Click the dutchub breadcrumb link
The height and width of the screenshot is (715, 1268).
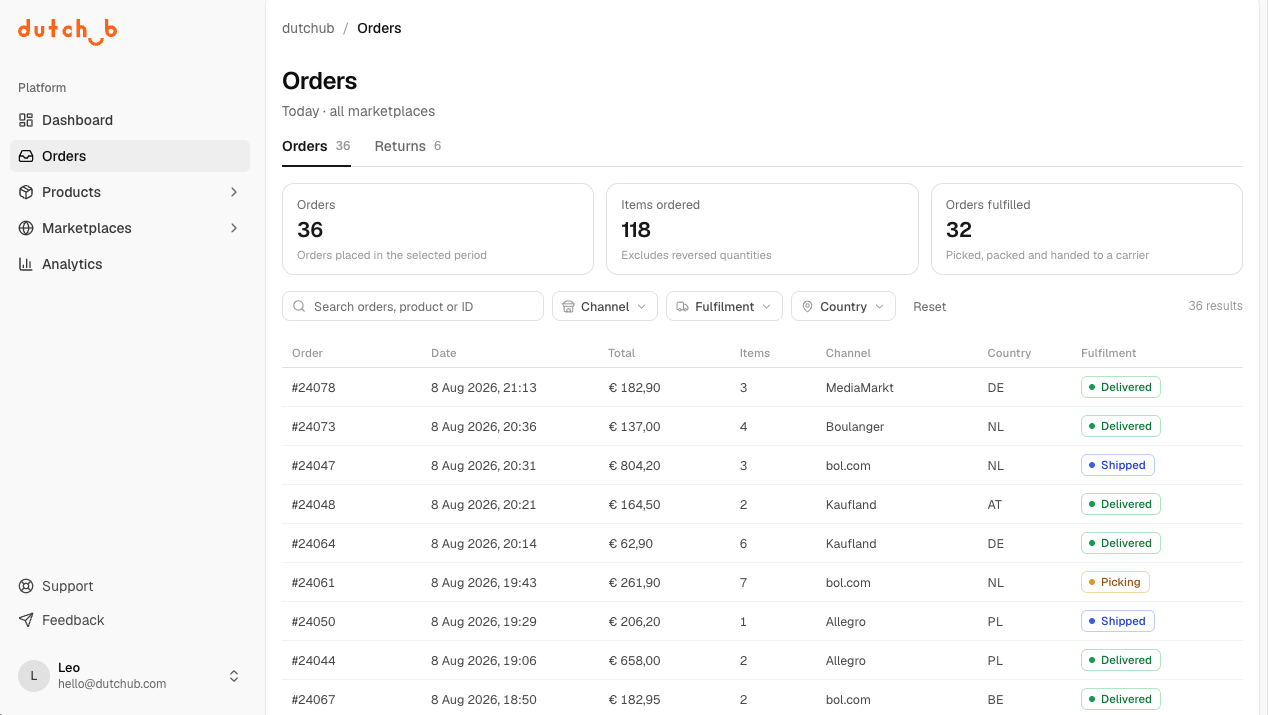point(308,28)
